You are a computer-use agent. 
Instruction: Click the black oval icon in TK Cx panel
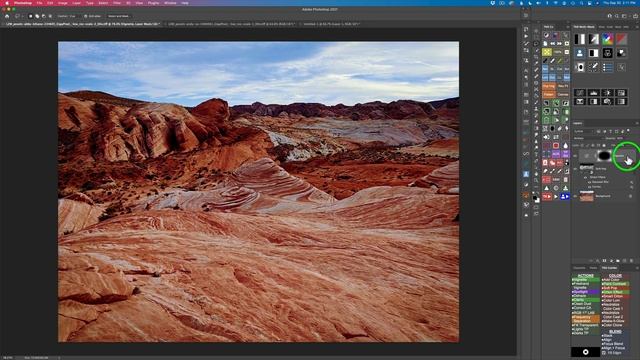(x=552, y=128)
